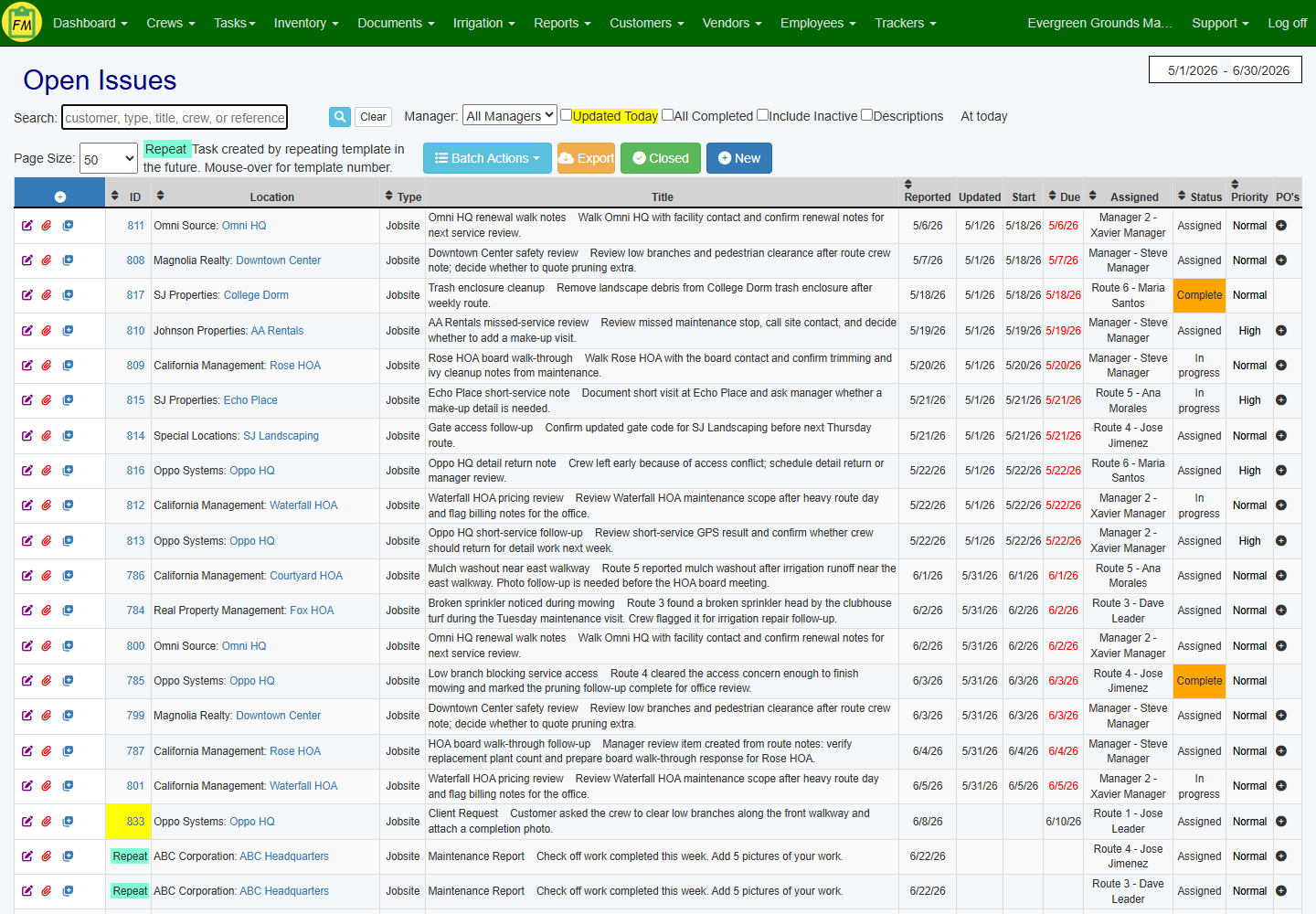
Task: Open the Crews menu
Action: click(x=171, y=23)
